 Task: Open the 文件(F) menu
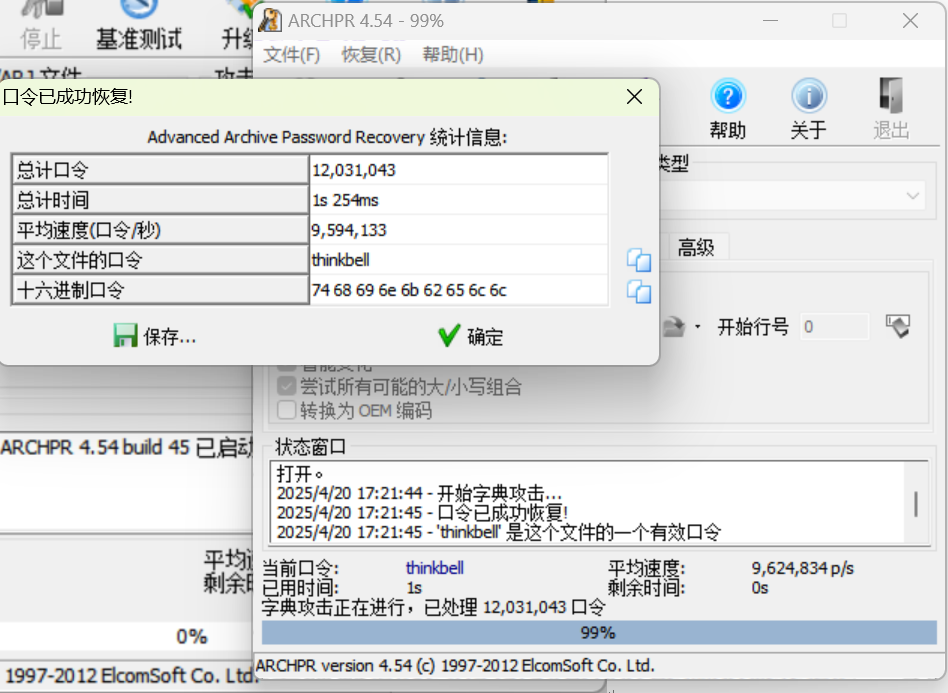tap(291, 55)
